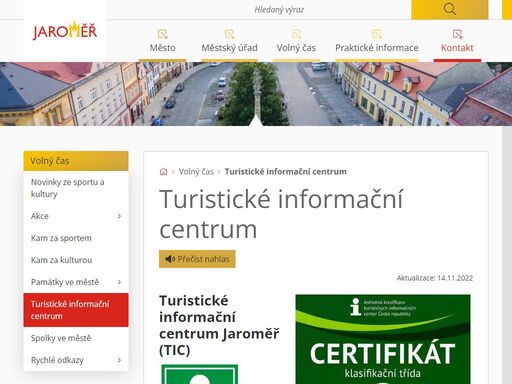This screenshot has width=512, height=384.
Task: Expand the Rychlé odkazy arrow
Action: pos(119,360)
